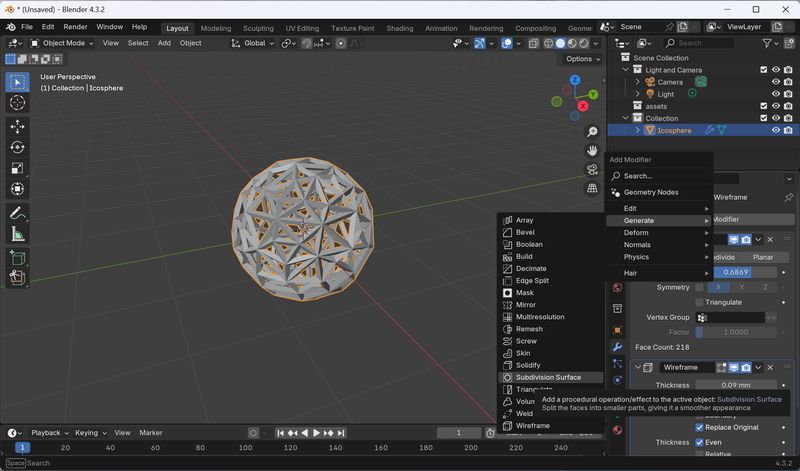This screenshot has width=800, height=471.
Task: Switch to solid viewport shading
Action: [x=560, y=43]
